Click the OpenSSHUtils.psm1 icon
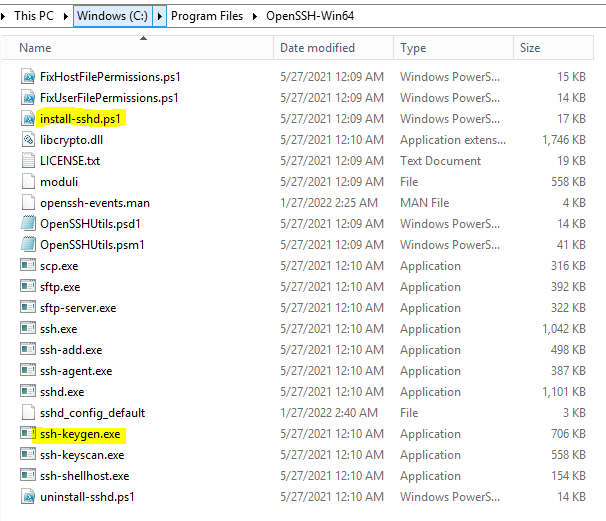This screenshot has width=606, height=521. [28, 245]
